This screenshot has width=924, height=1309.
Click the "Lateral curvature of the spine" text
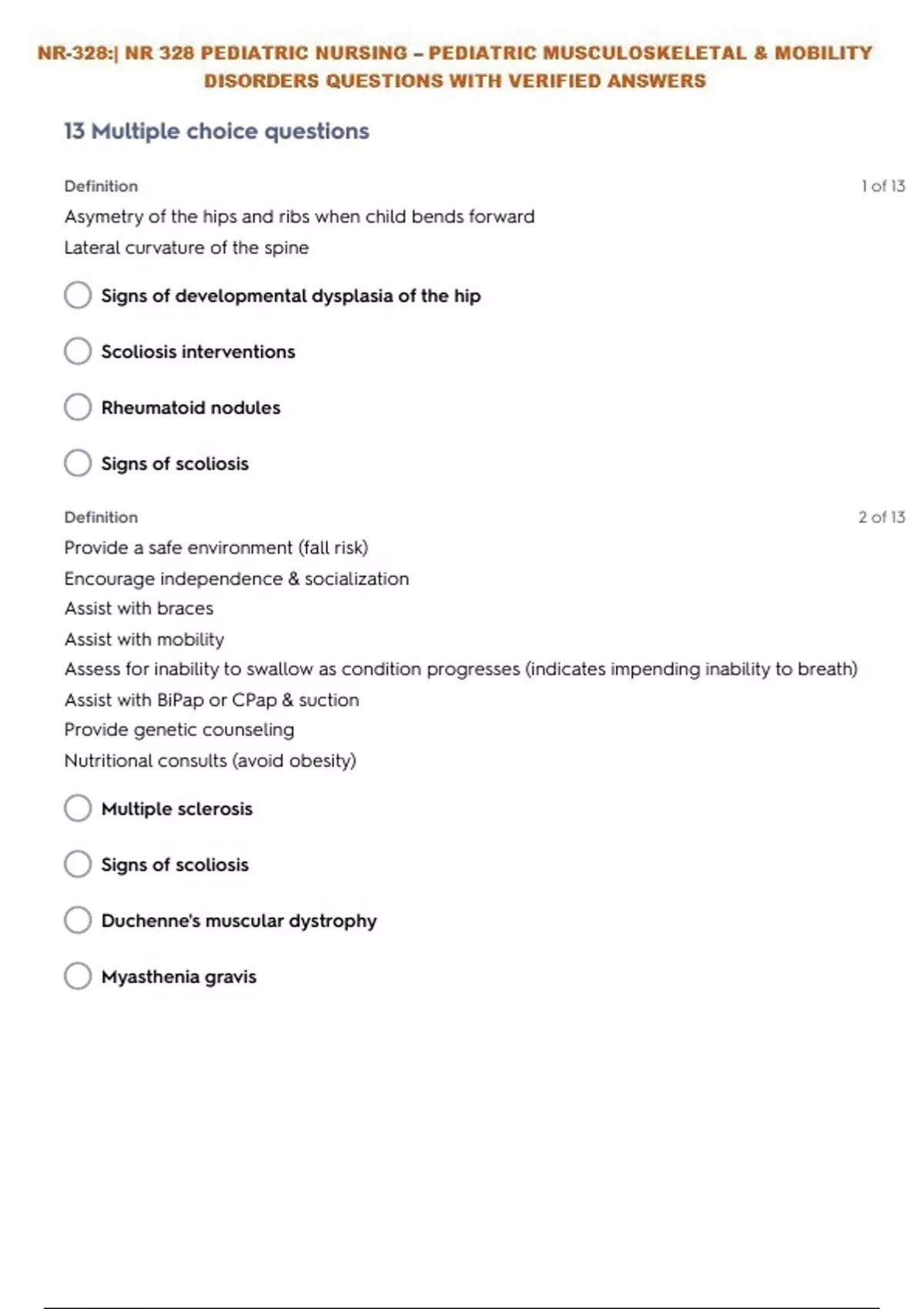point(186,248)
